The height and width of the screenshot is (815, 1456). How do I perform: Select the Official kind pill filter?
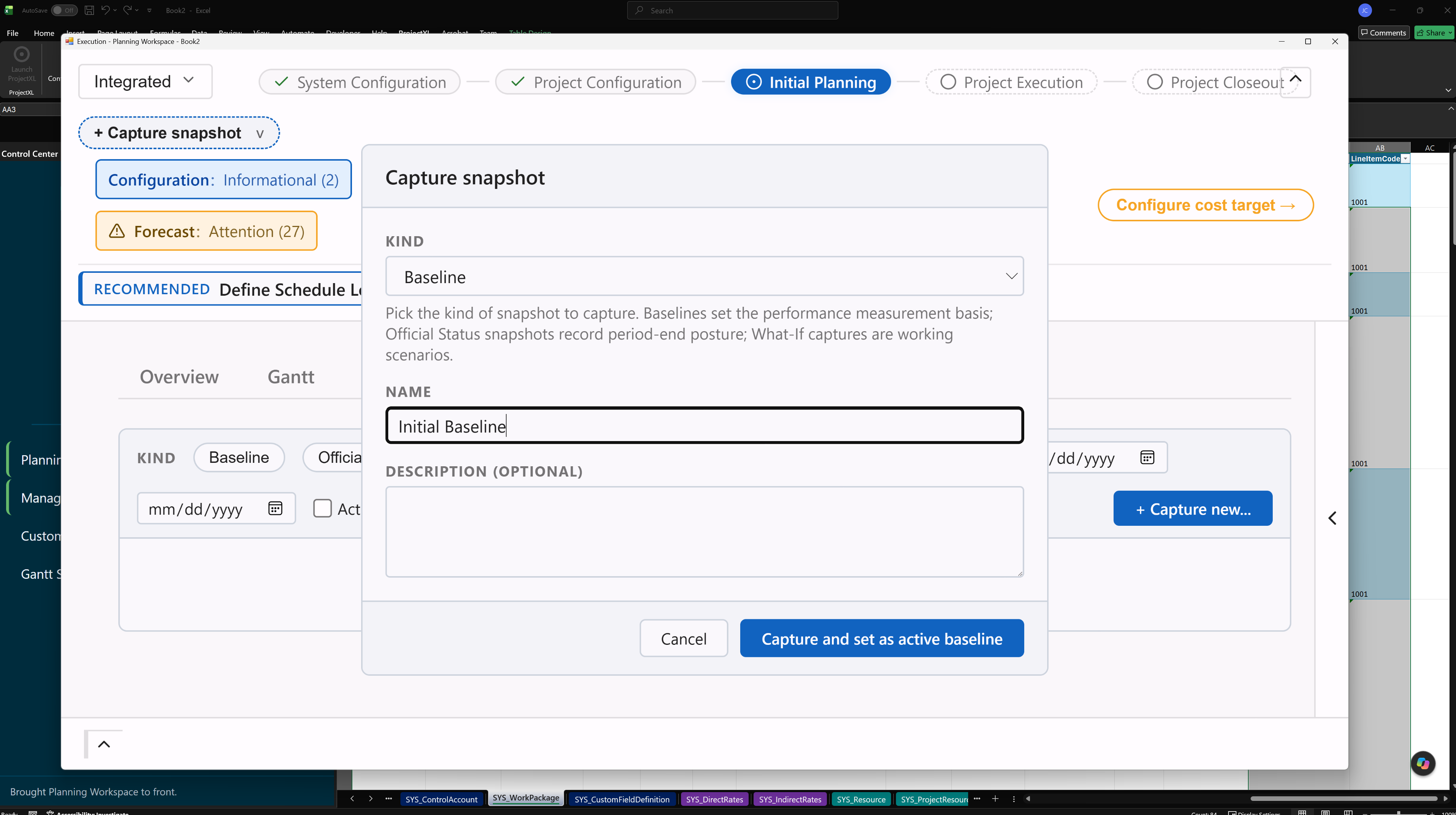click(x=333, y=457)
